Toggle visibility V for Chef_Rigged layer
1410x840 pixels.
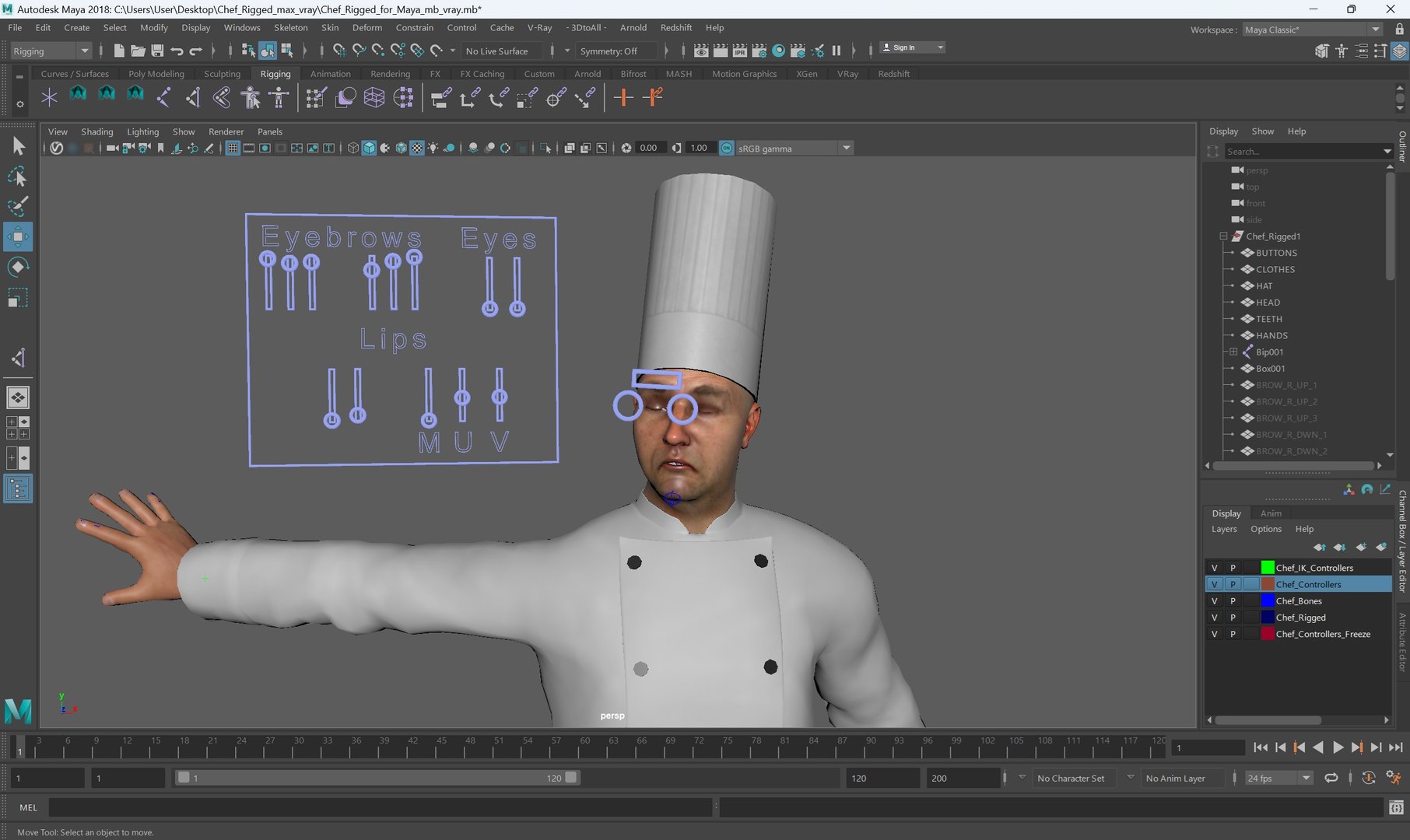pos(1214,618)
